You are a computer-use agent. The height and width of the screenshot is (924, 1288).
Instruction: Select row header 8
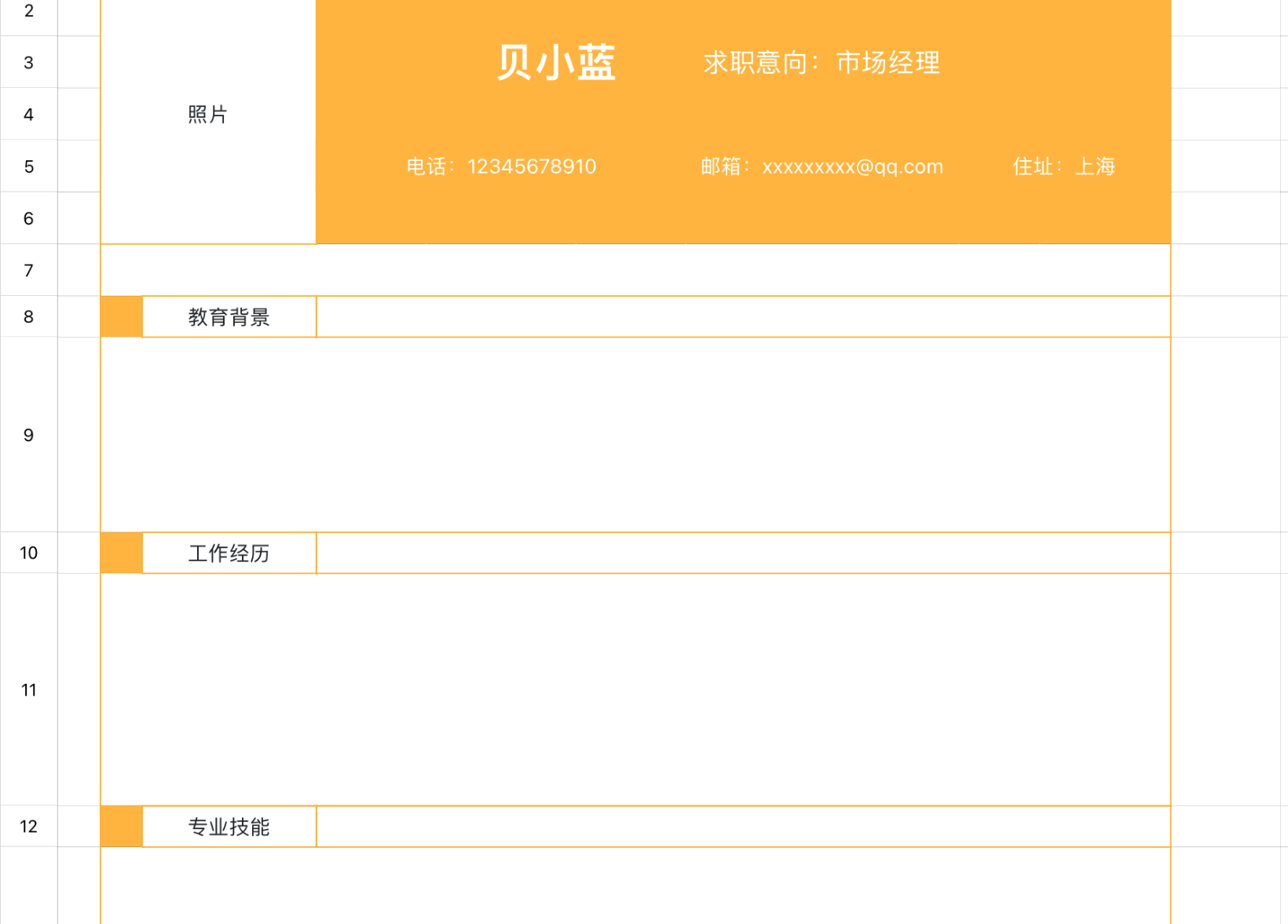[x=28, y=316]
